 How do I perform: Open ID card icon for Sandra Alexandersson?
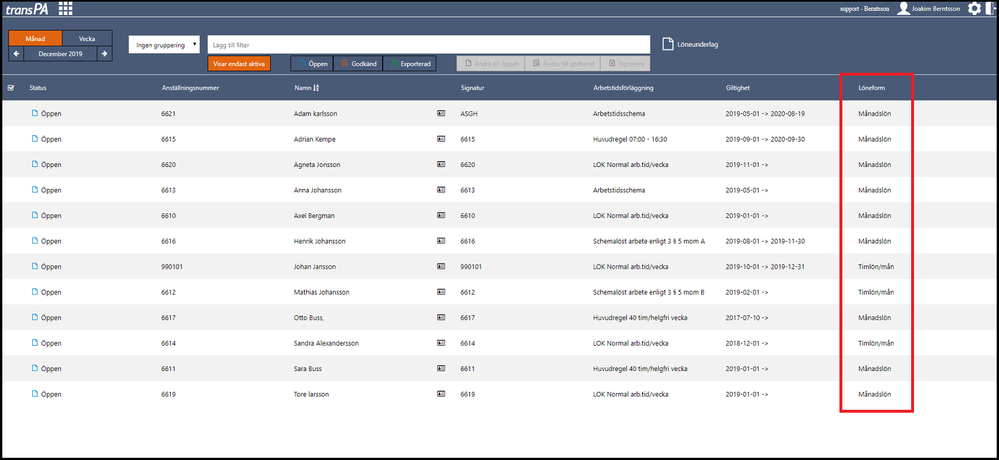click(441, 343)
